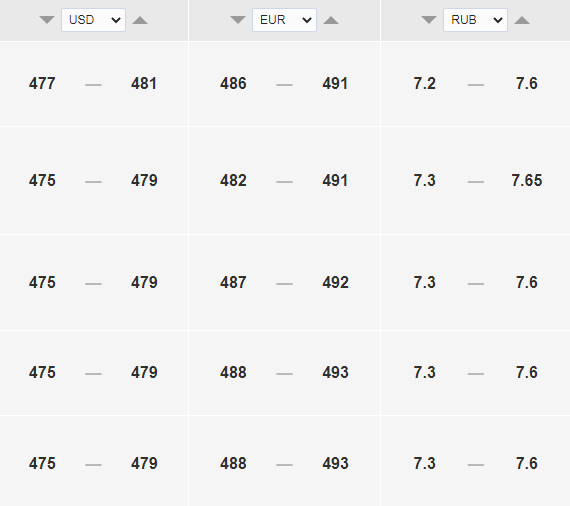Click first row RUB sell rate 7.6
Image resolution: width=570 pixels, height=506 pixels.
[x=527, y=84]
